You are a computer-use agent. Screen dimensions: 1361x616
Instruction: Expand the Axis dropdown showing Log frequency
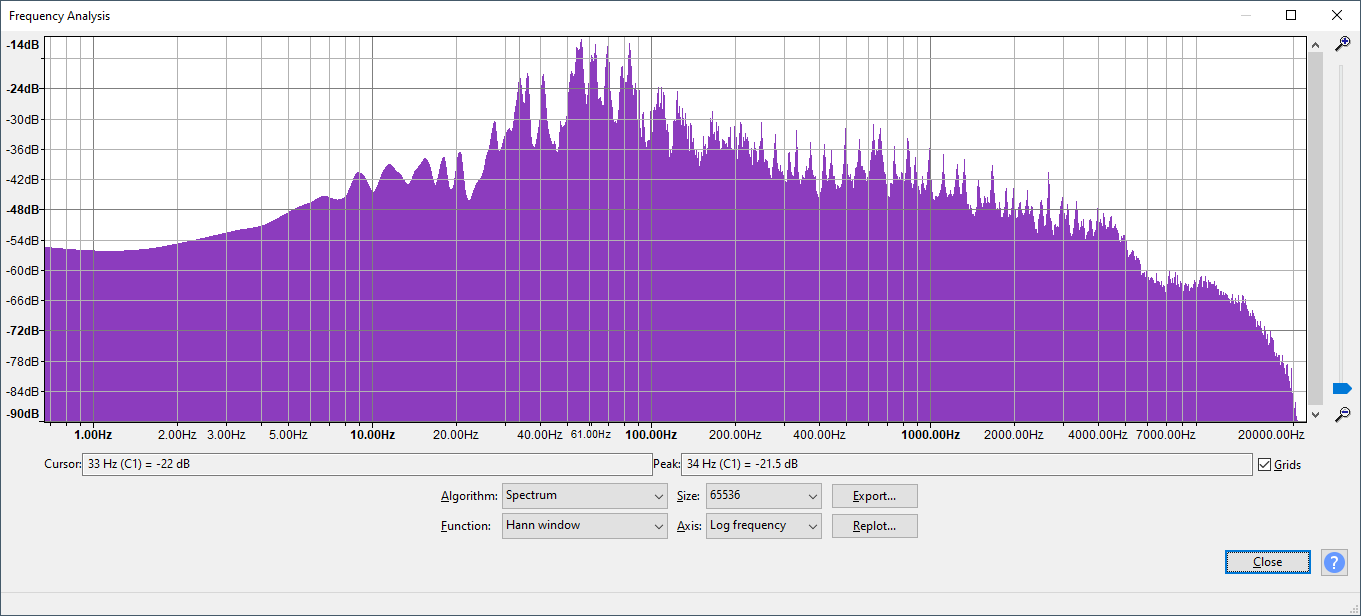click(763, 526)
